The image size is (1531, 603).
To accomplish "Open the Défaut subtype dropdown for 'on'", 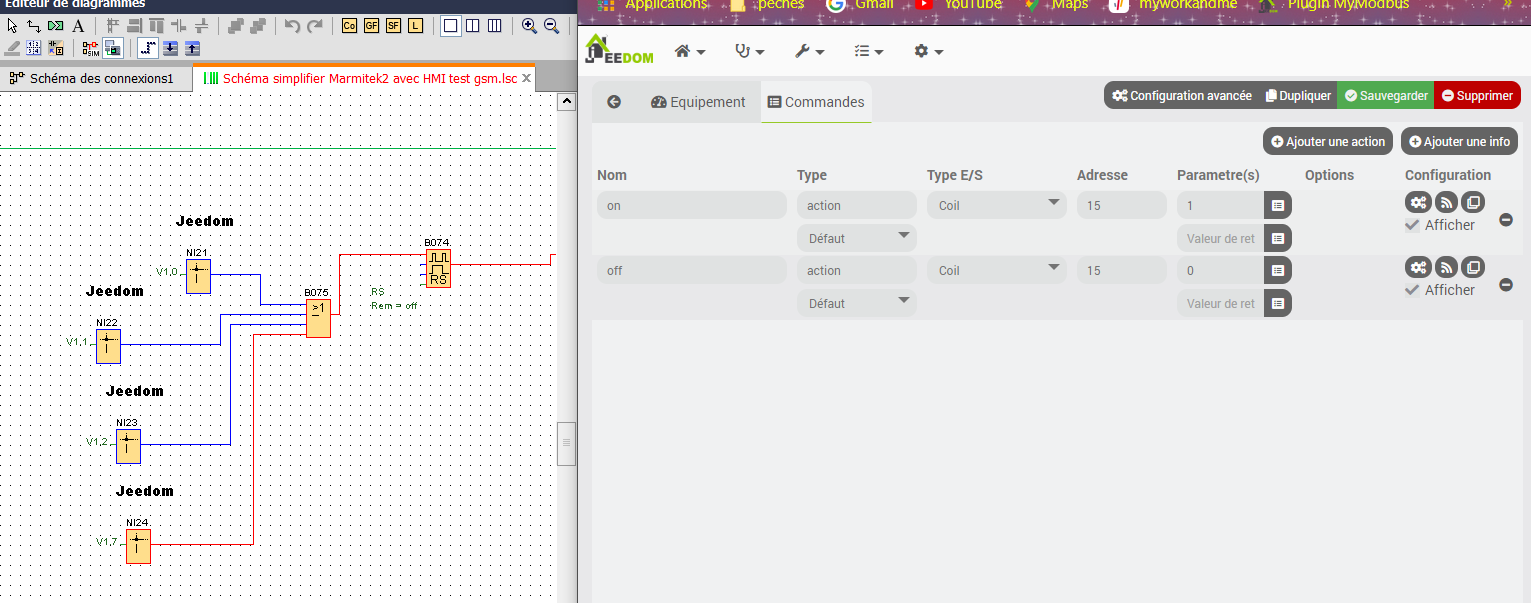I will [x=856, y=238].
